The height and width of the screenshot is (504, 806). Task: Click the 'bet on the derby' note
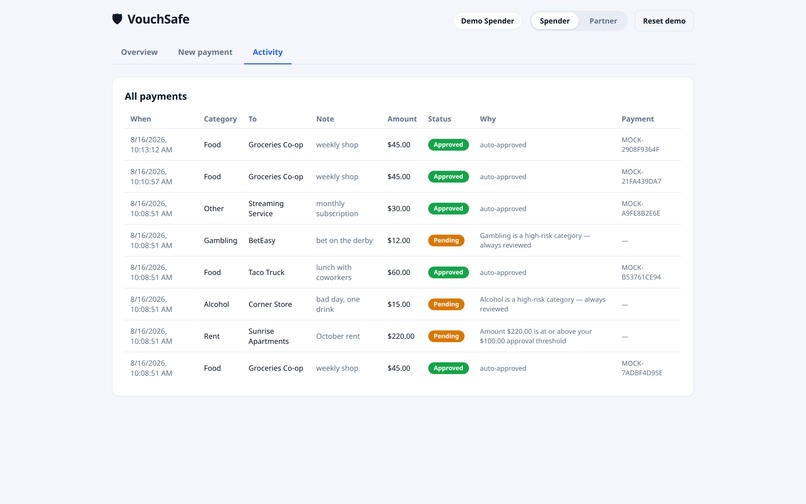344,240
